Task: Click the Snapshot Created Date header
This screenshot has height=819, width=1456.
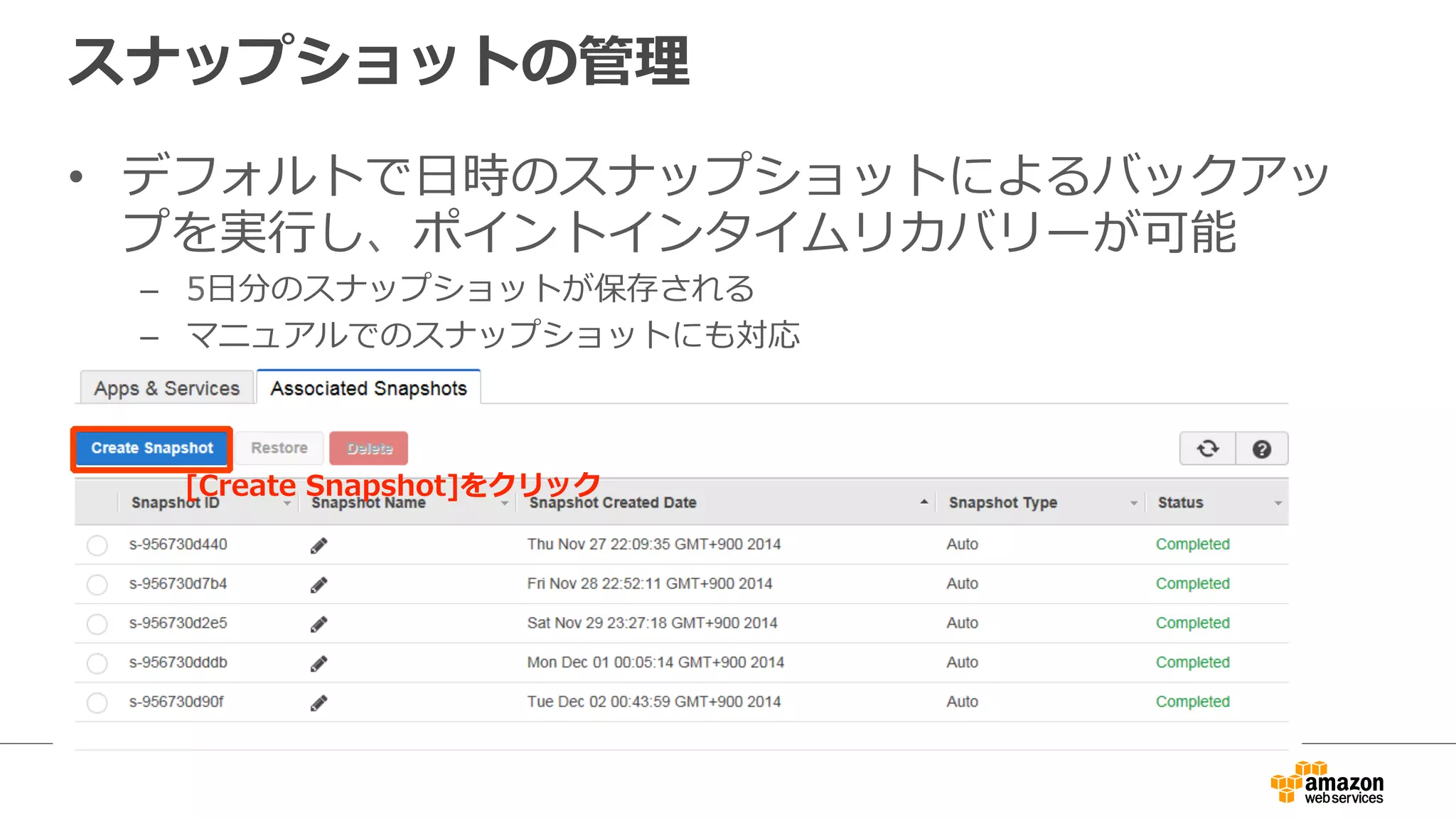Action: pos(613,503)
